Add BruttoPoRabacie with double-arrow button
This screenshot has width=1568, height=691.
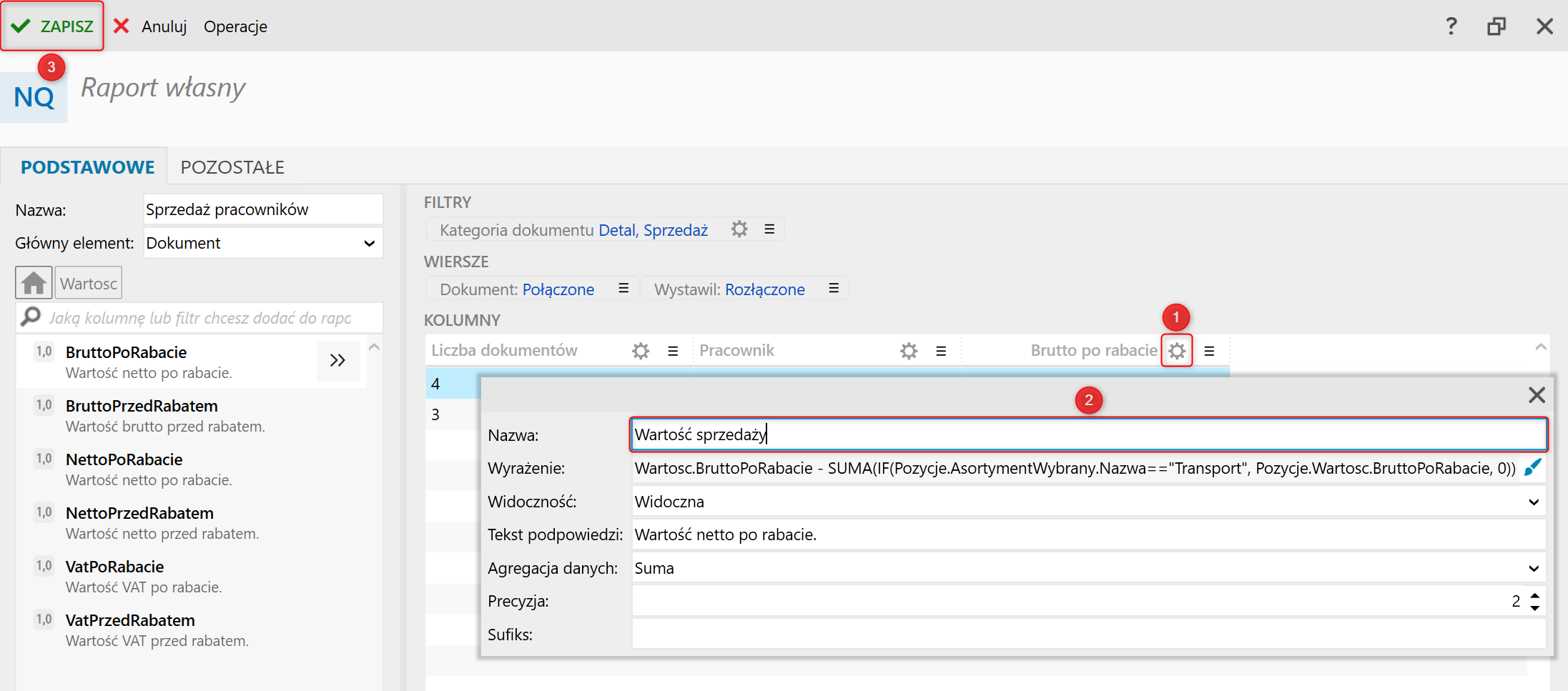click(337, 361)
